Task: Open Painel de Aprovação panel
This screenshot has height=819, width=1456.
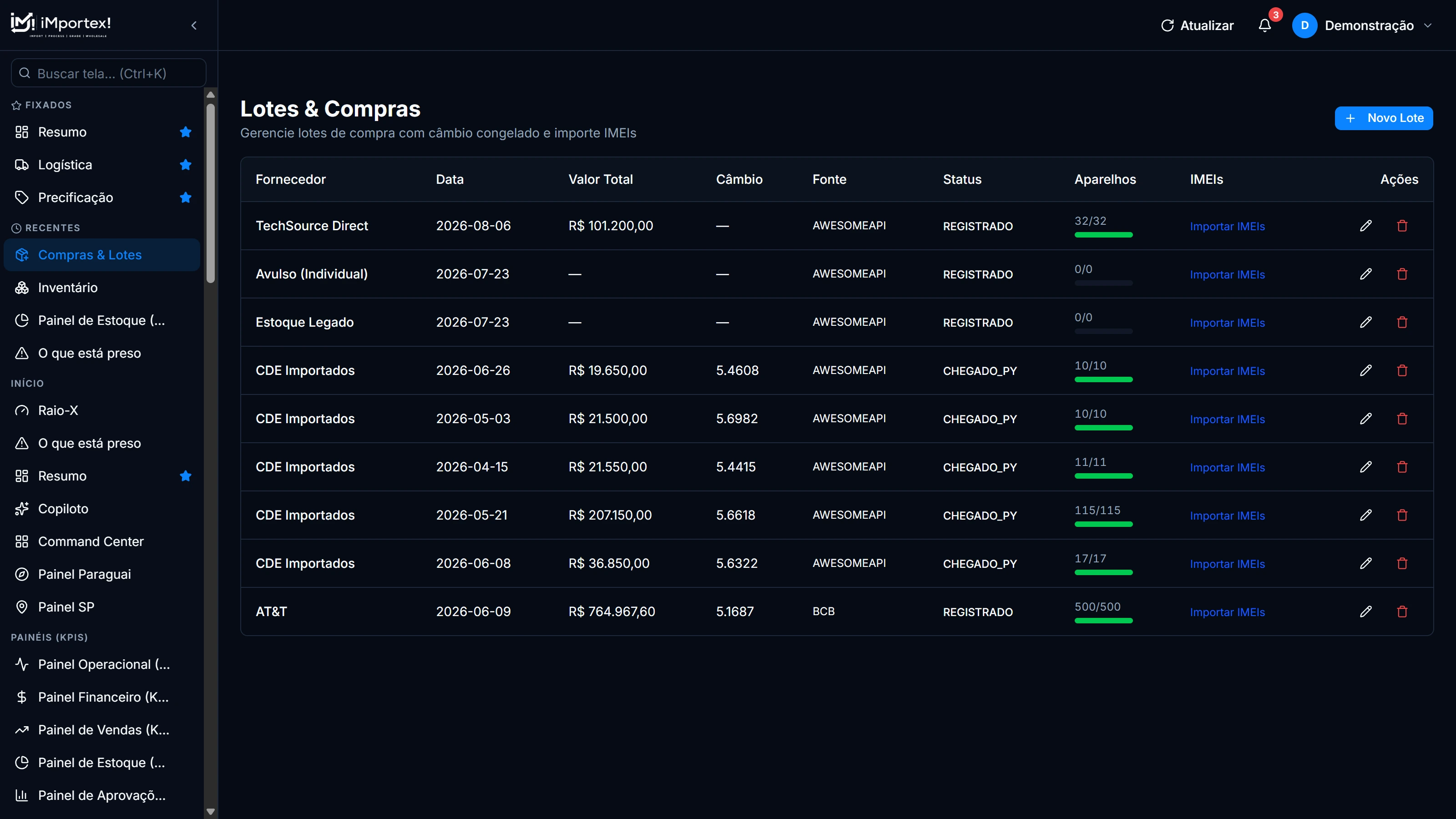Action: (x=102, y=796)
